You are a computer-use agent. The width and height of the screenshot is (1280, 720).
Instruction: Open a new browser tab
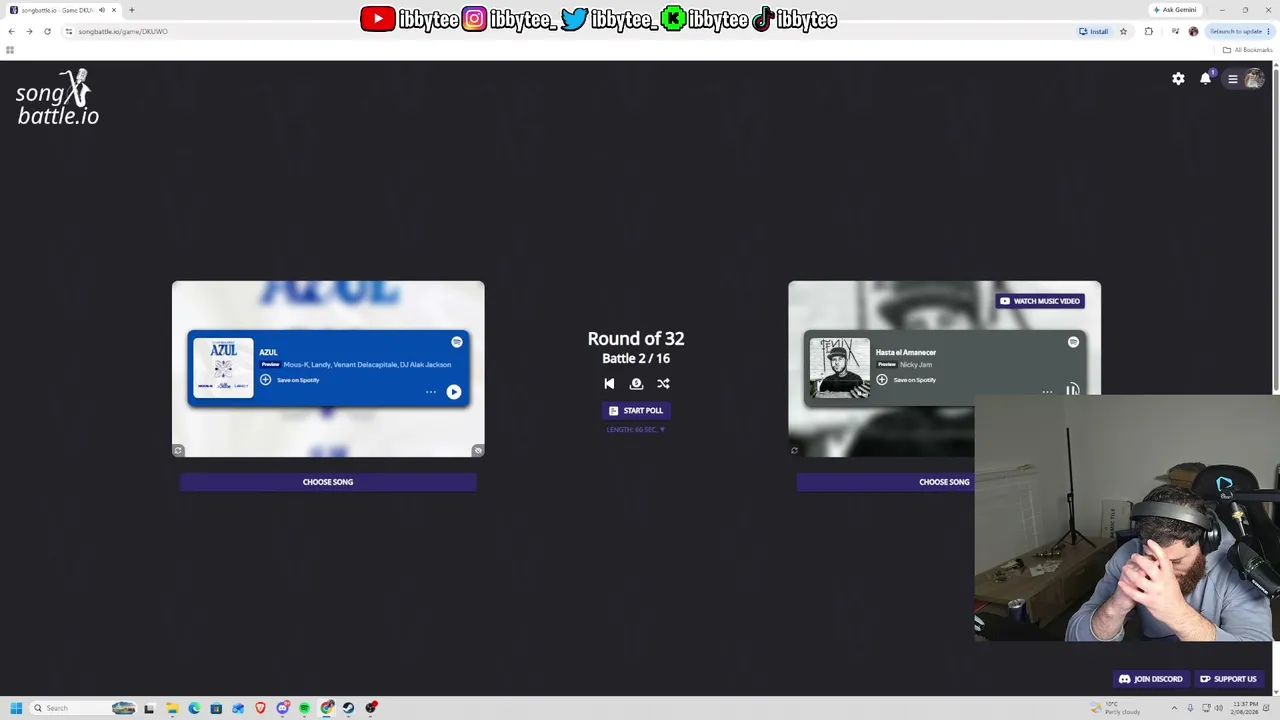pos(131,10)
